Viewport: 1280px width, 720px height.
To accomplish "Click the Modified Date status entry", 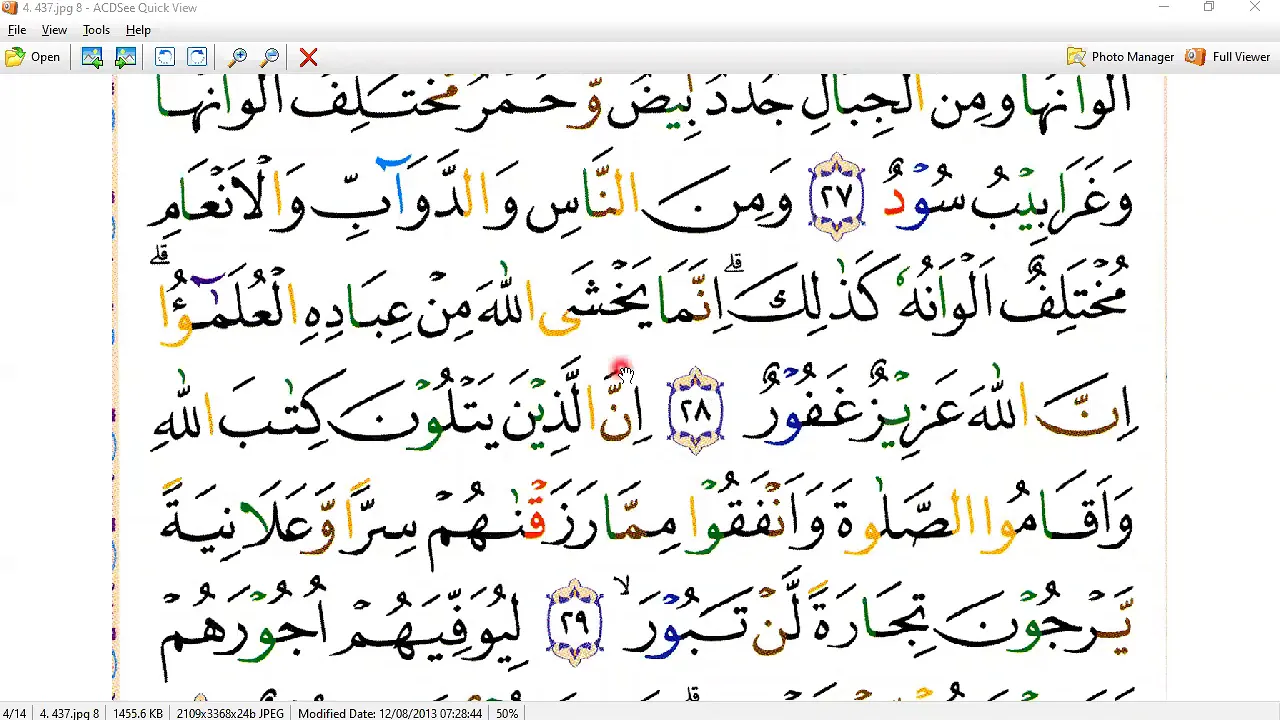I will click(x=390, y=713).
